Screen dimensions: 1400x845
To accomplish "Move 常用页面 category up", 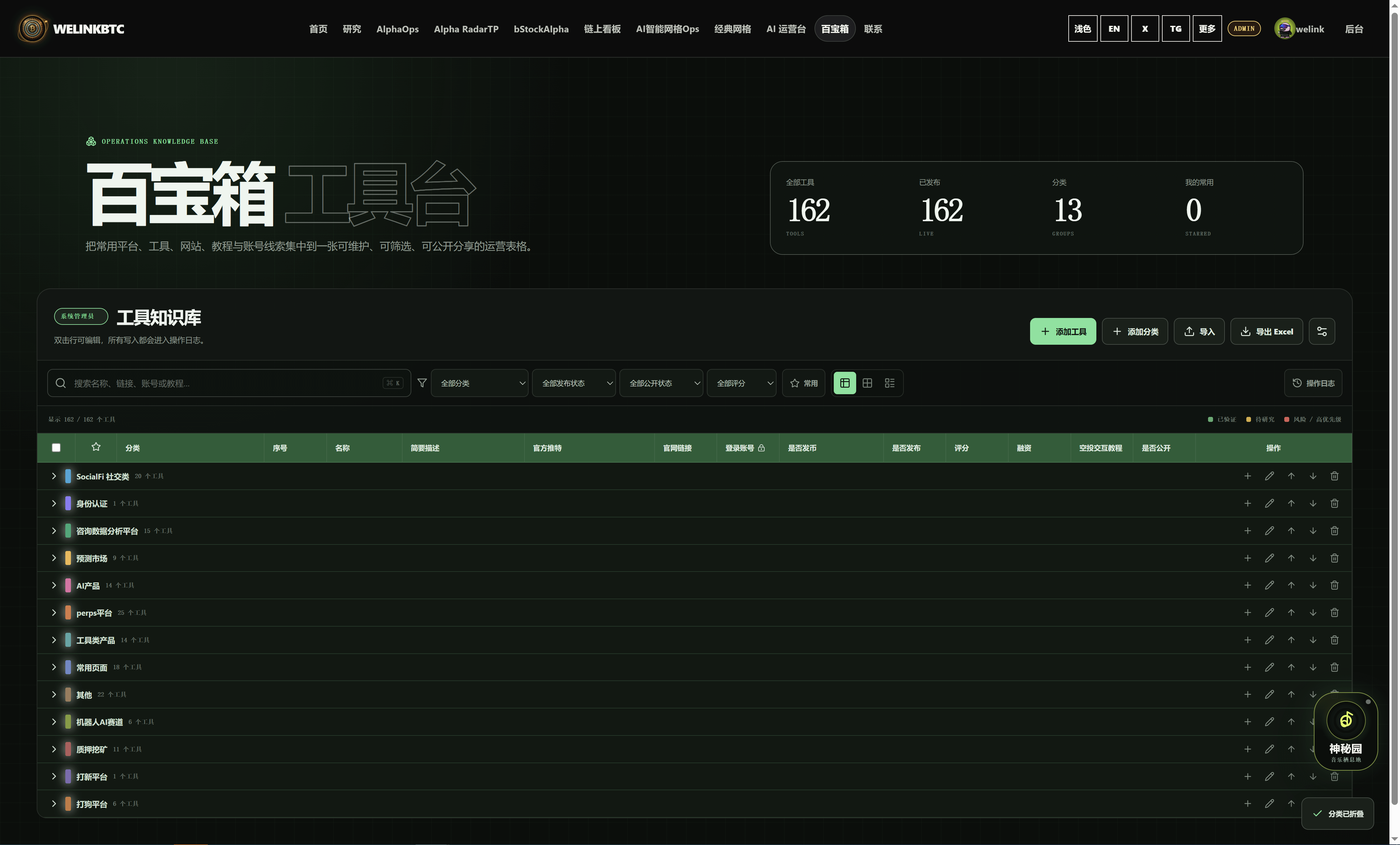I will pyautogui.click(x=1291, y=667).
